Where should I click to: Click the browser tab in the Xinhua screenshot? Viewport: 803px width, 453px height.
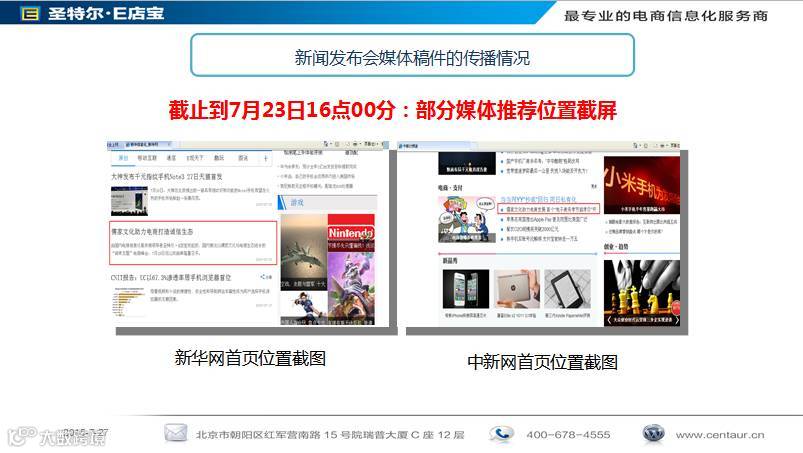point(147,145)
